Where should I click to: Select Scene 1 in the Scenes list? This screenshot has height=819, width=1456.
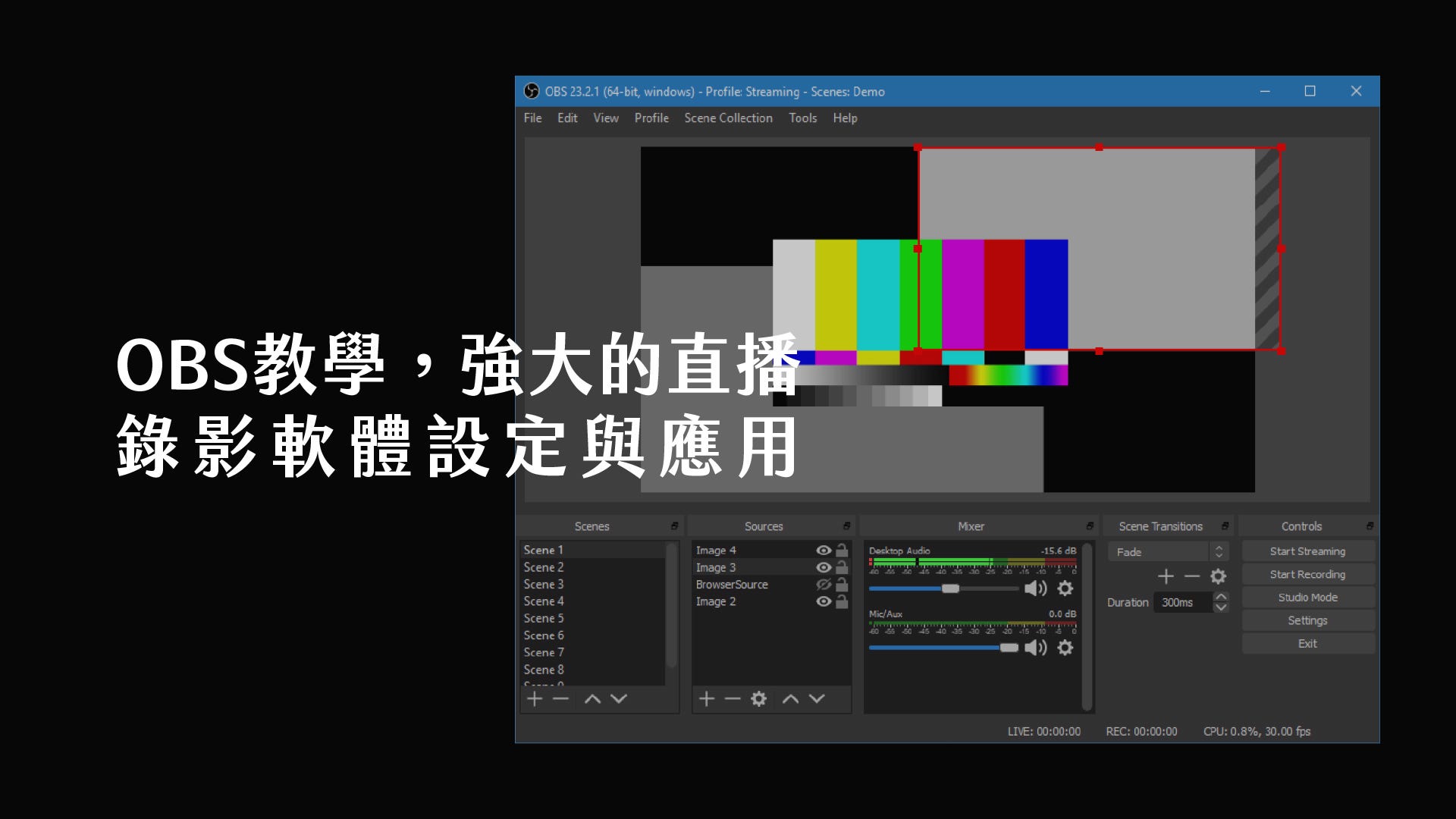pyautogui.click(x=593, y=550)
